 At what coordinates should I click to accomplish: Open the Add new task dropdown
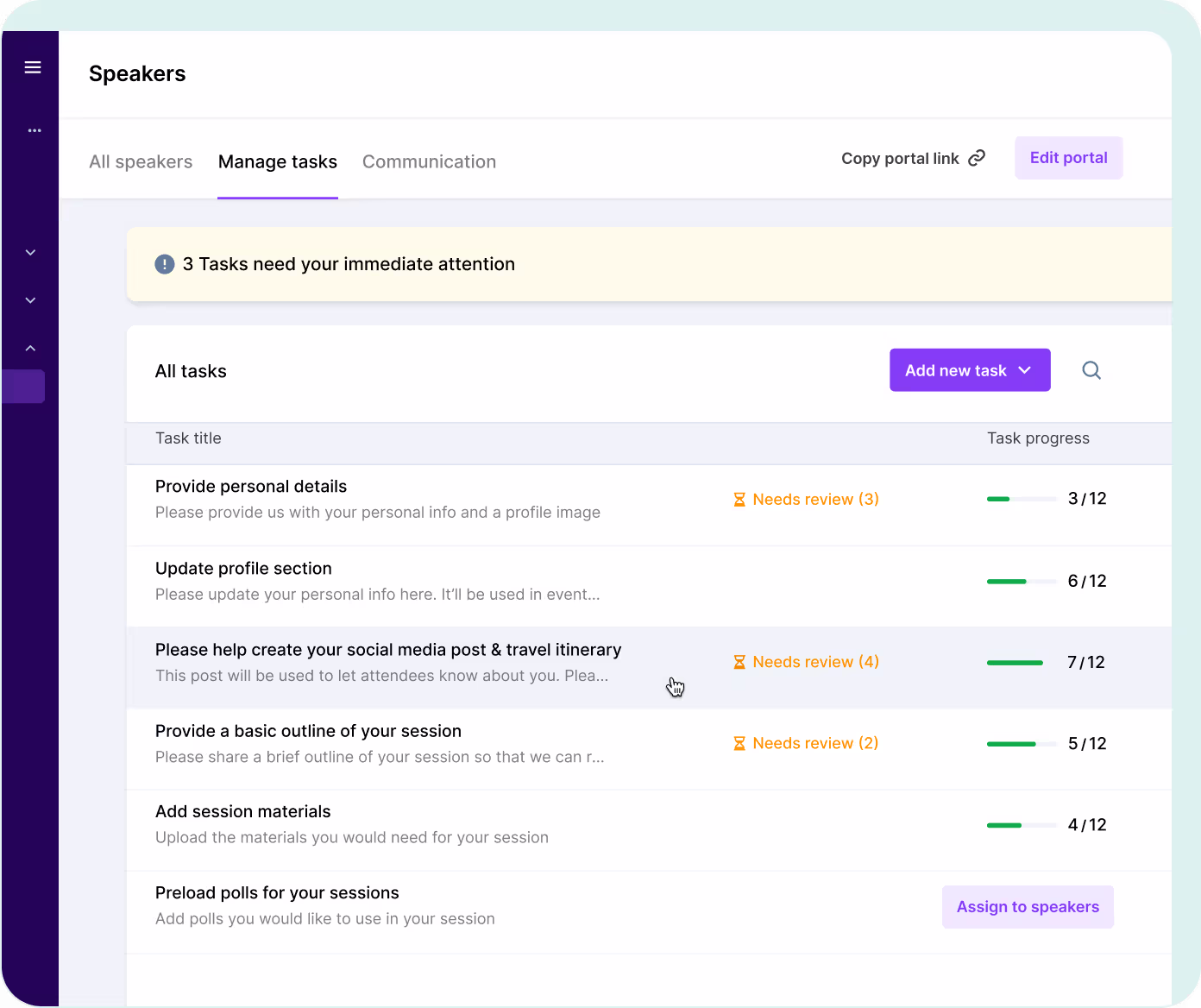coord(970,370)
